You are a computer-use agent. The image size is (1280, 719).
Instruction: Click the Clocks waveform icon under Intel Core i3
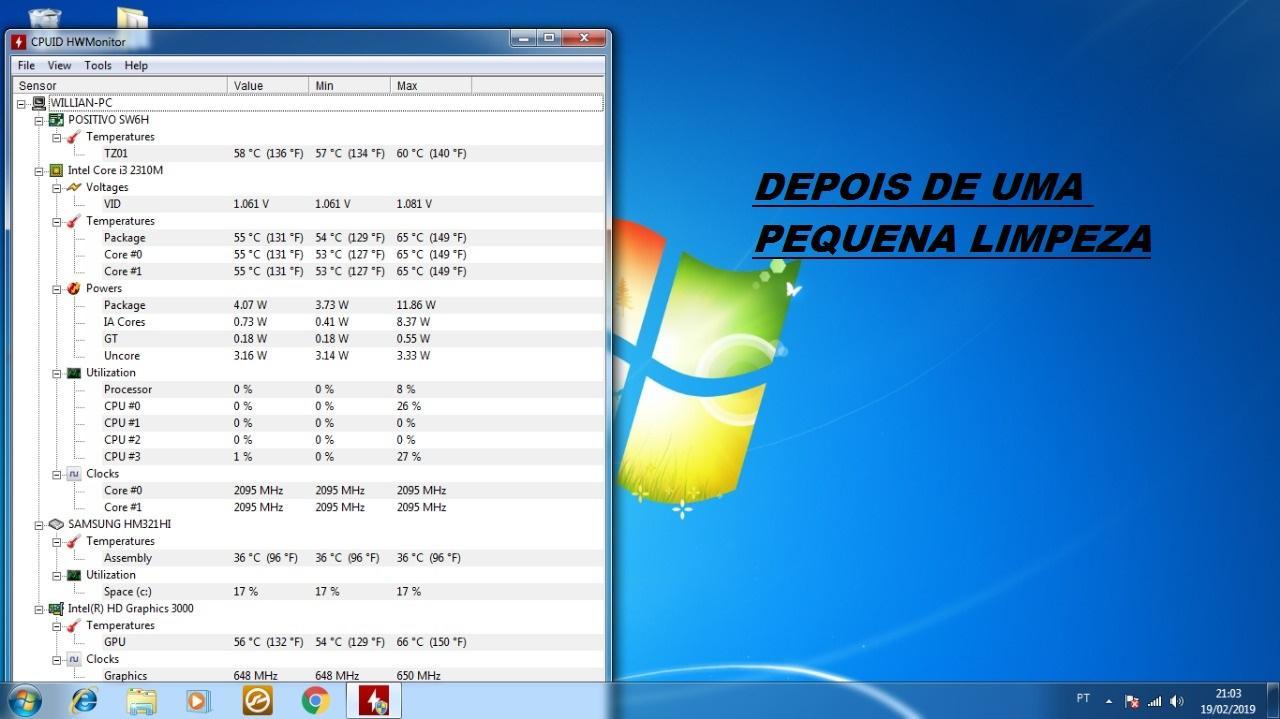click(73, 473)
